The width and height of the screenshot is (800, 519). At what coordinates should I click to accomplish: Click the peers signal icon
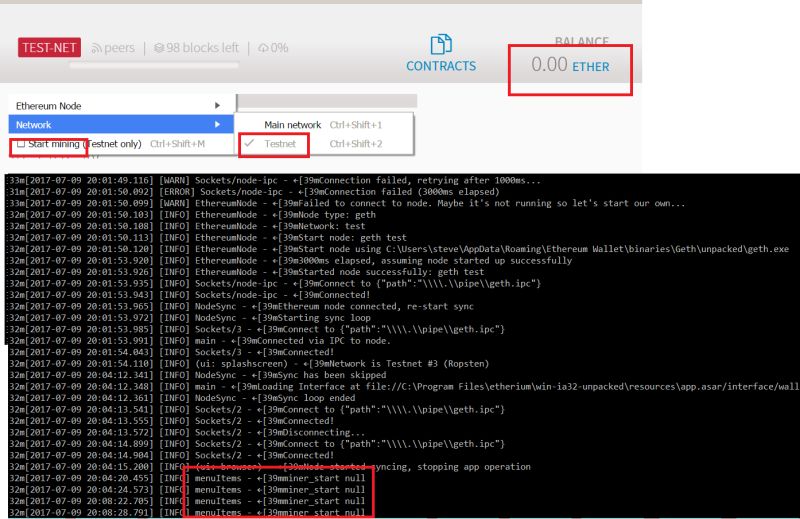click(x=96, y=48)
